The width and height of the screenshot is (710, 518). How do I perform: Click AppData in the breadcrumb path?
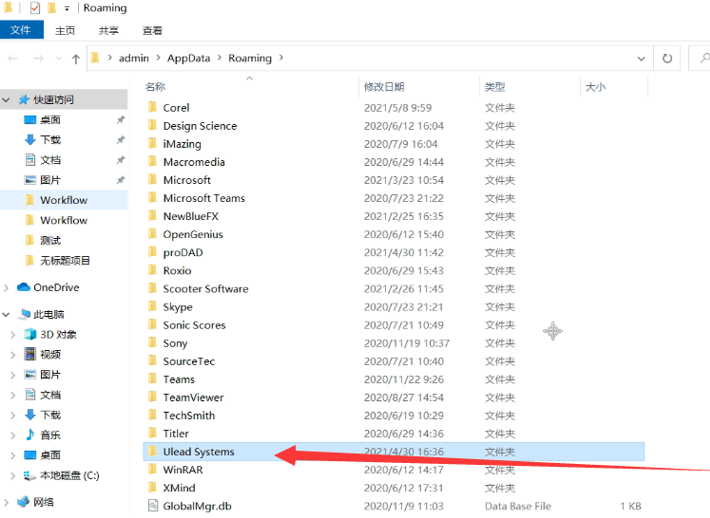[188, 58]
